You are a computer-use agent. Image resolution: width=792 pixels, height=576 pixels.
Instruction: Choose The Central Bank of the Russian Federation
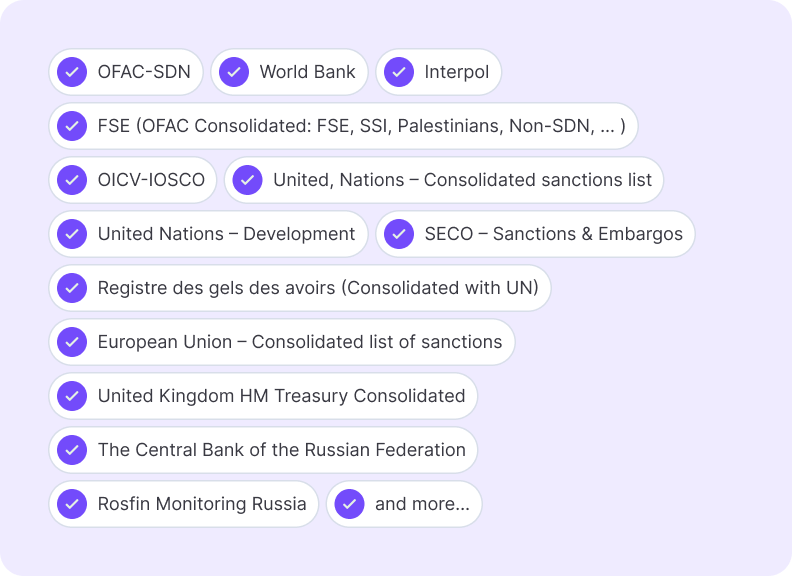click(x=263, y=450)
